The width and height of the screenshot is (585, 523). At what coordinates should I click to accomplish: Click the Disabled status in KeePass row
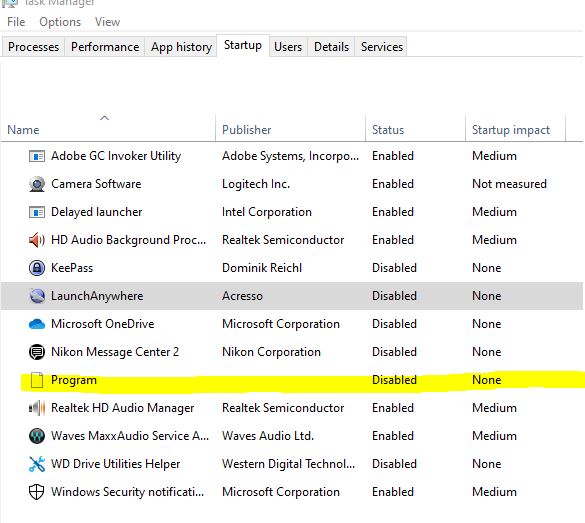coord(394,268)
